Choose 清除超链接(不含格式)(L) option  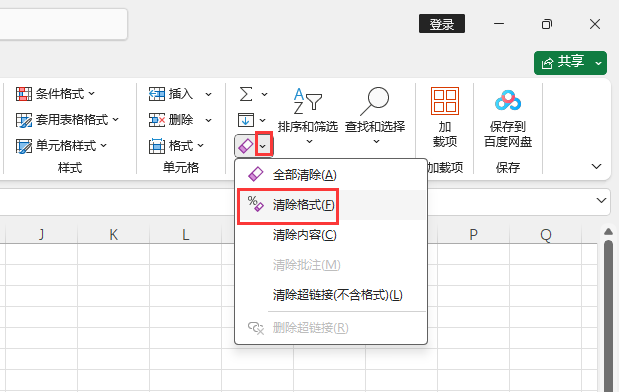[331, 295]
